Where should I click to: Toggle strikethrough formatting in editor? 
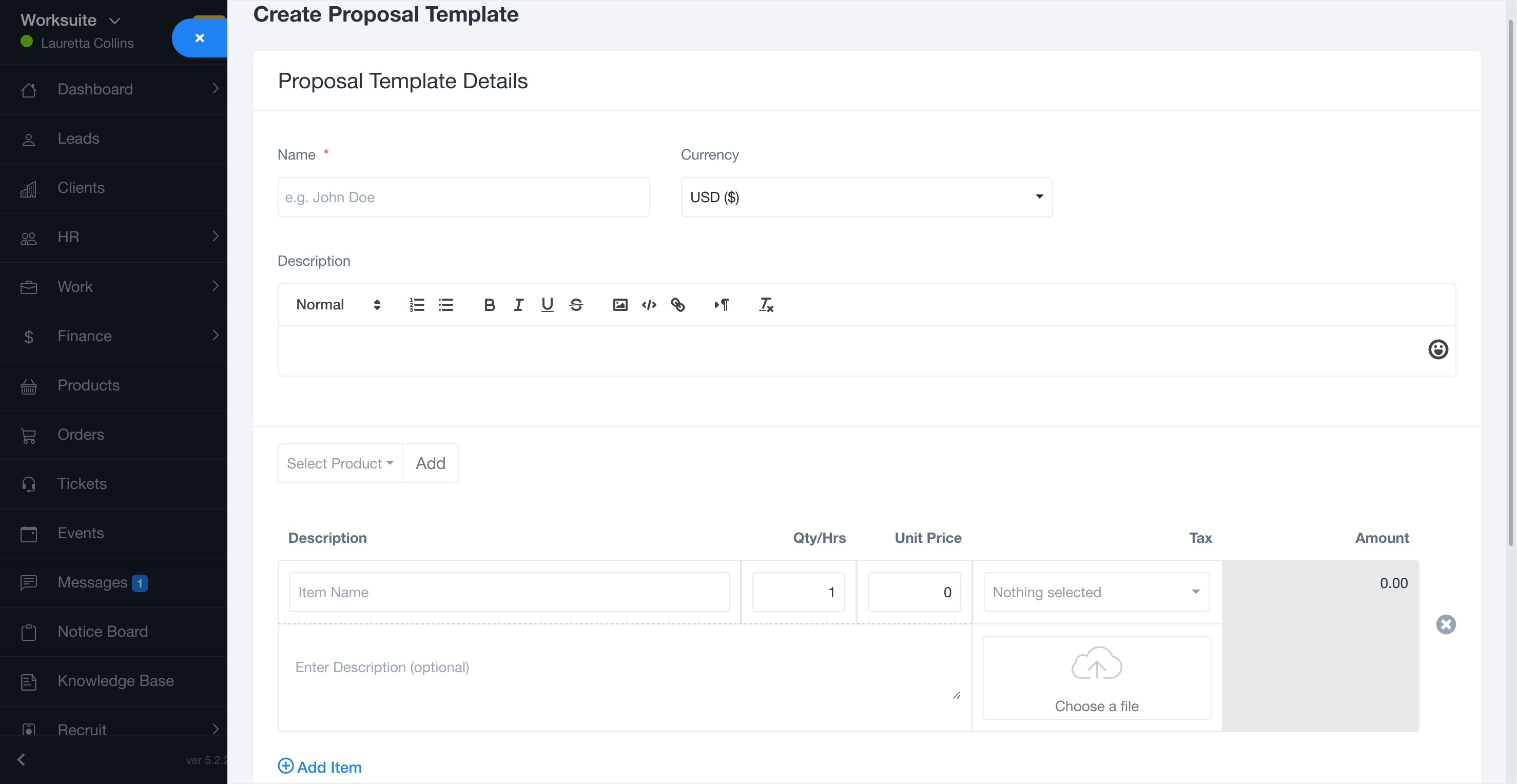pyautogui.click(x=576, y=305)
